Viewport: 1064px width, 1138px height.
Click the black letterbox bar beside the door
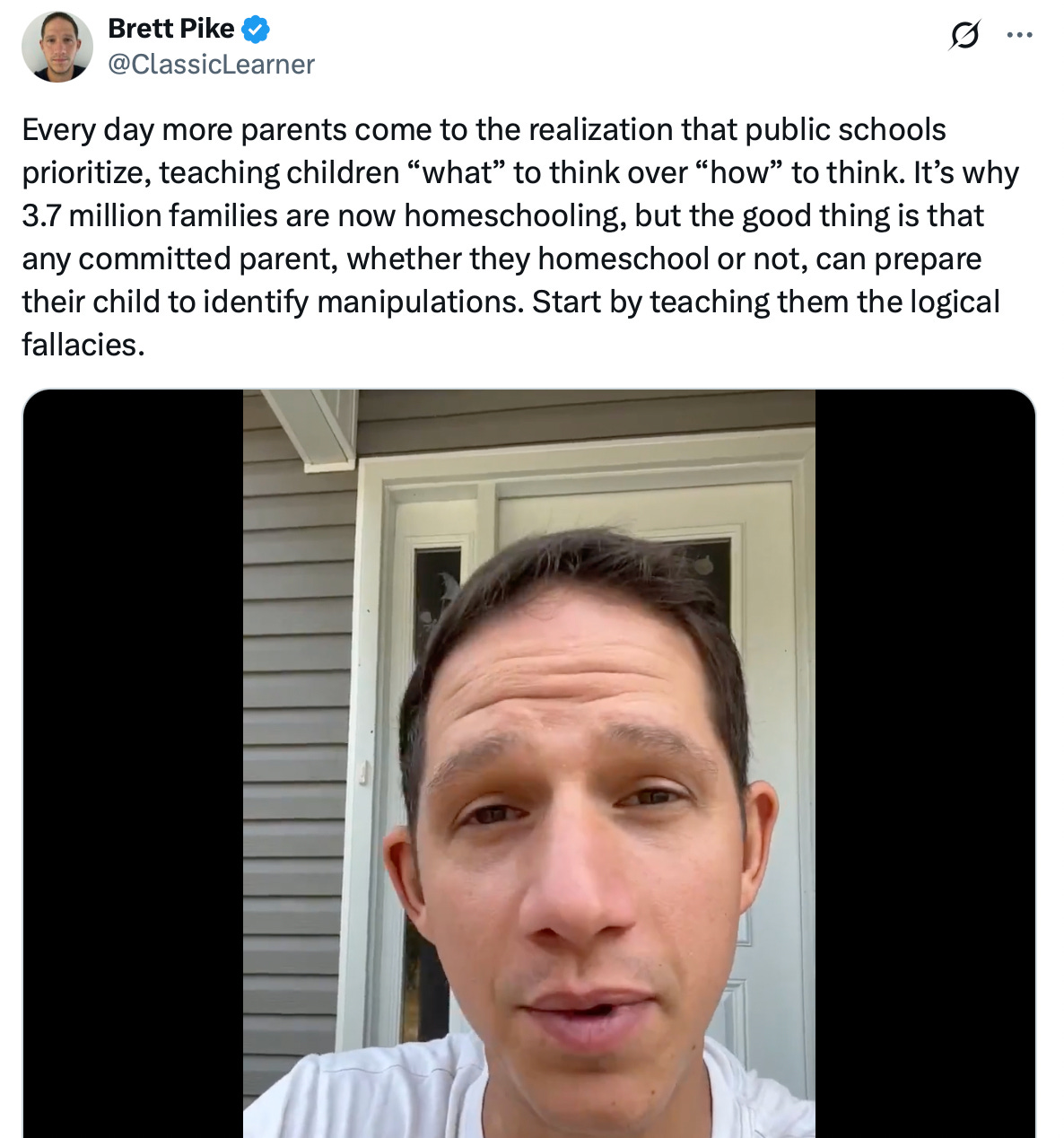[925, 764]
